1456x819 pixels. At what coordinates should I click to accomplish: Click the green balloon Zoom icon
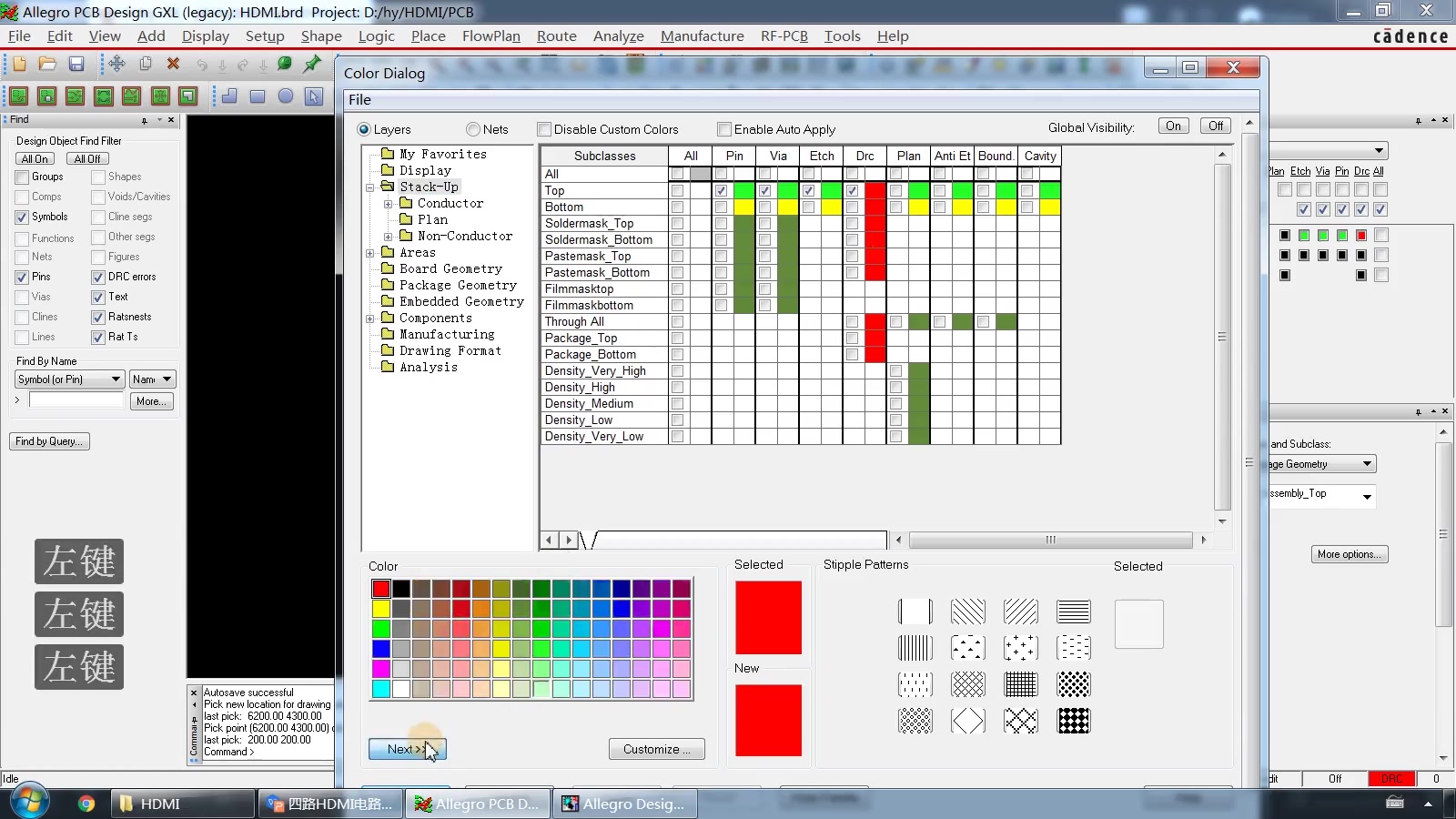coord(284,64)
